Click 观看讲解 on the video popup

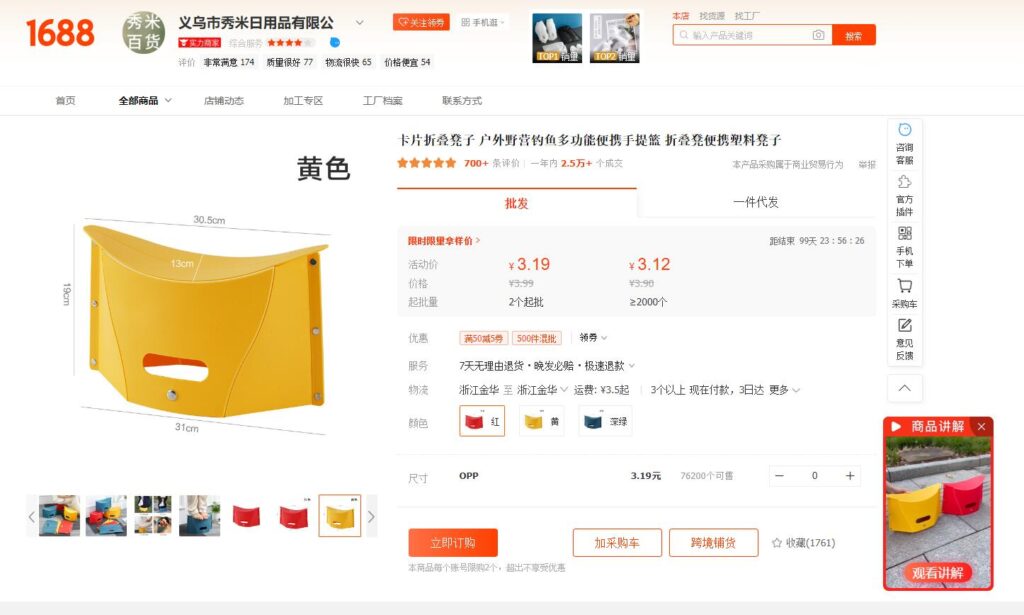click(x=938, y=573)
